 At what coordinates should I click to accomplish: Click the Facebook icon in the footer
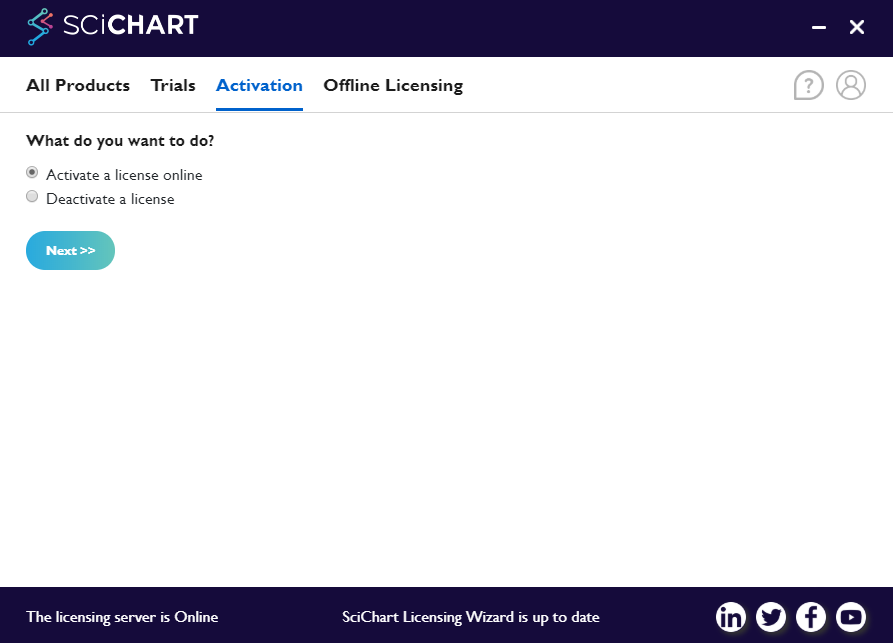click(811, 617)
